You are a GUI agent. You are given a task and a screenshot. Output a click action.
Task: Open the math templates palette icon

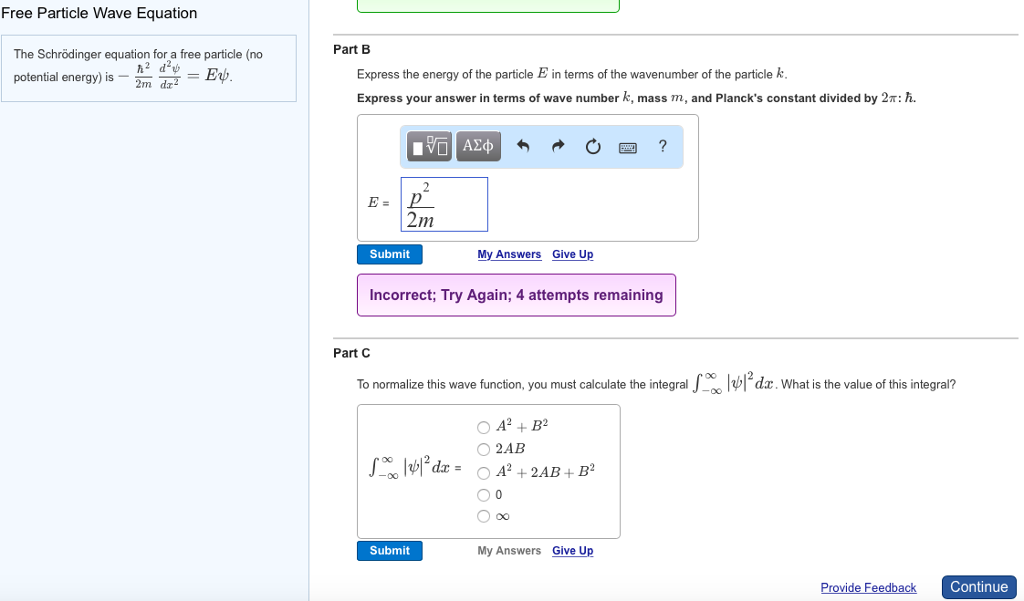pyautogui.click(x=428, y=146)
